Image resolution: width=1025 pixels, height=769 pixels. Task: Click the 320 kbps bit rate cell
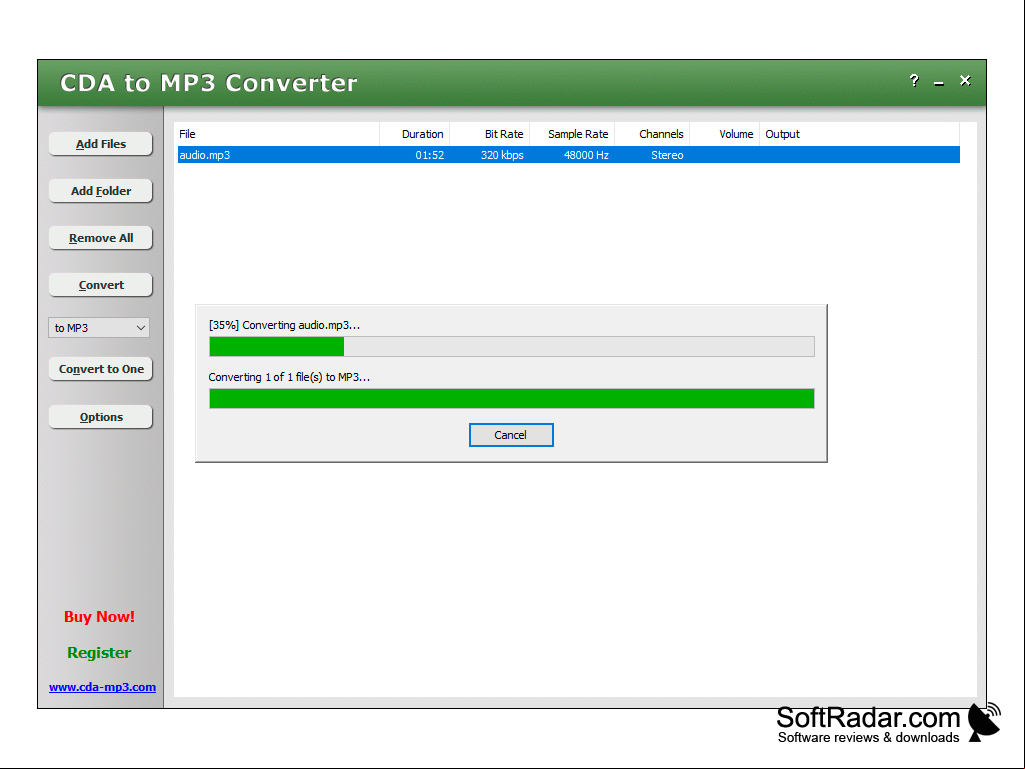(502, 155)
